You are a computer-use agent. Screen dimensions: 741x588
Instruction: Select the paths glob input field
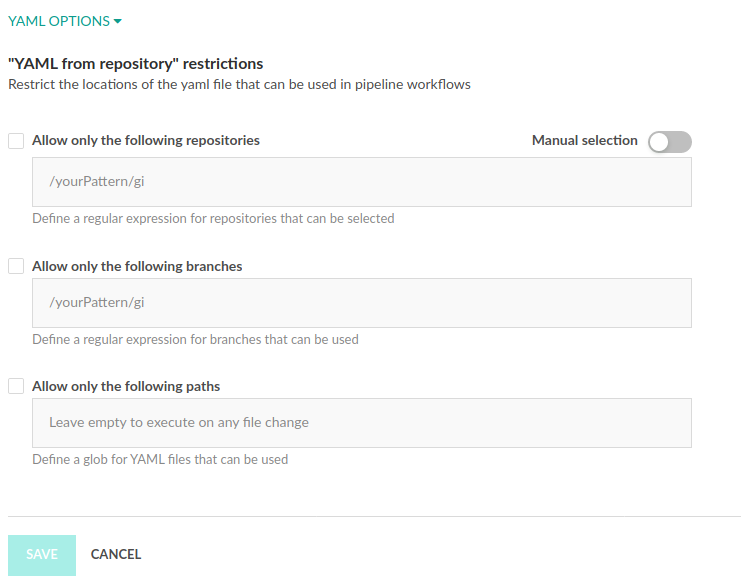pos(361,423)
